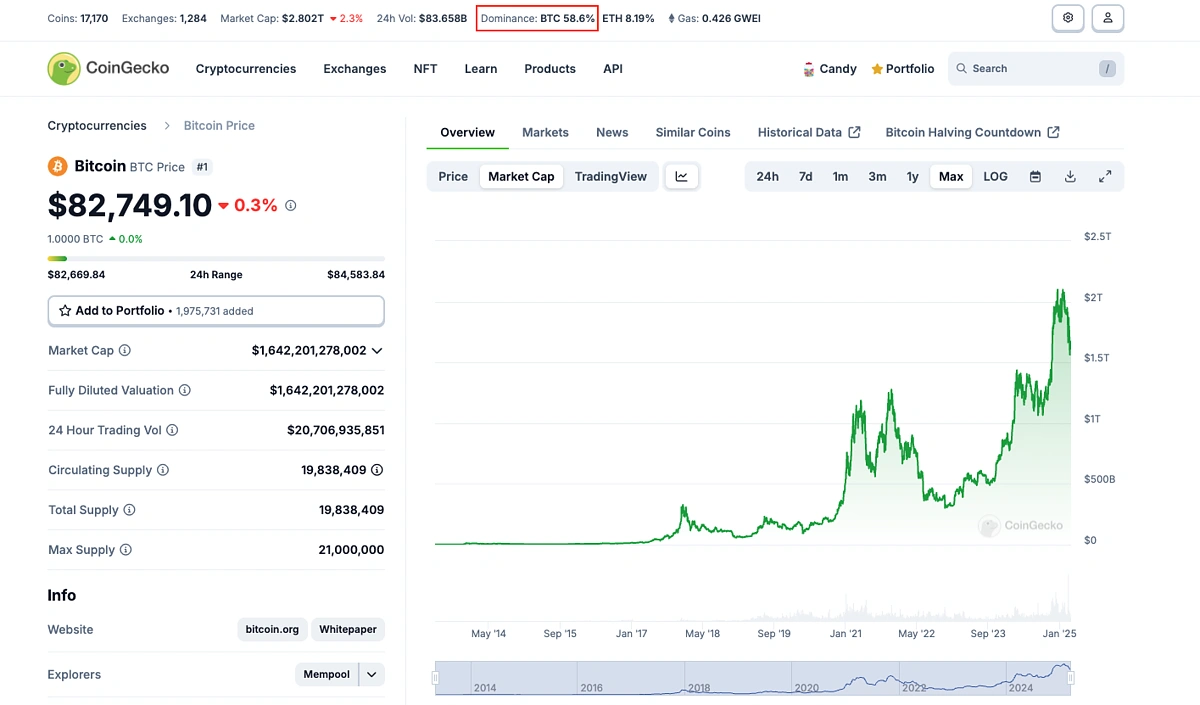Click the Cryptocurrencies breadcrumb link
The image size is (1200, 705).
point(97,125)
